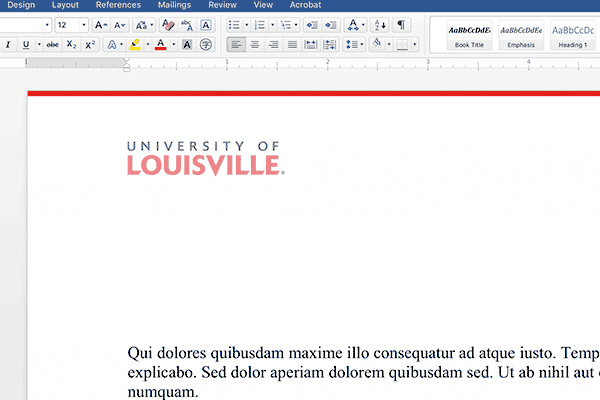
Task: Toggle subscript formatting
Action: pyautogui.click(x=71, y=45)
